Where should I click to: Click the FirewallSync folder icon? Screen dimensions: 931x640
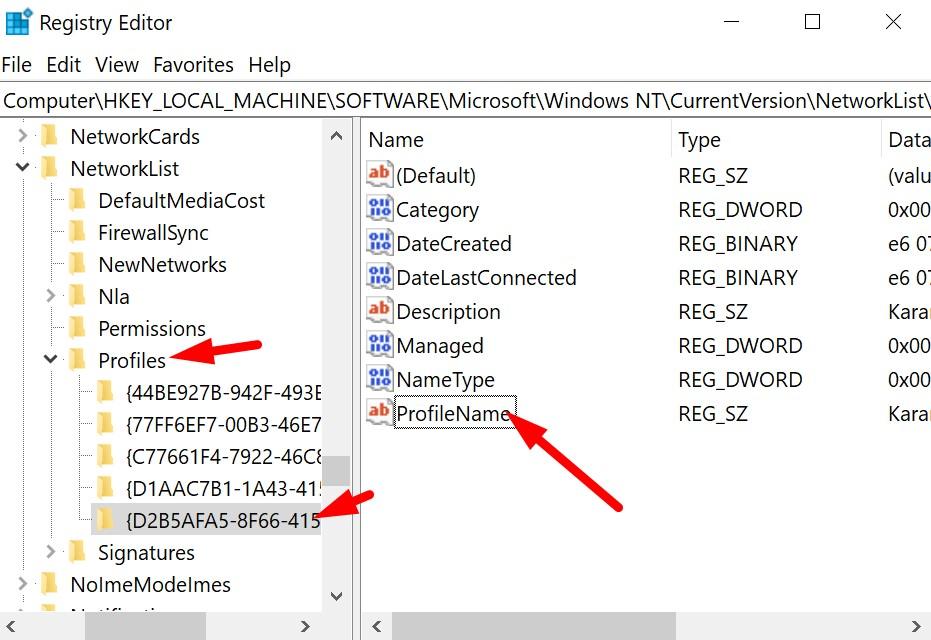[77, 232]
